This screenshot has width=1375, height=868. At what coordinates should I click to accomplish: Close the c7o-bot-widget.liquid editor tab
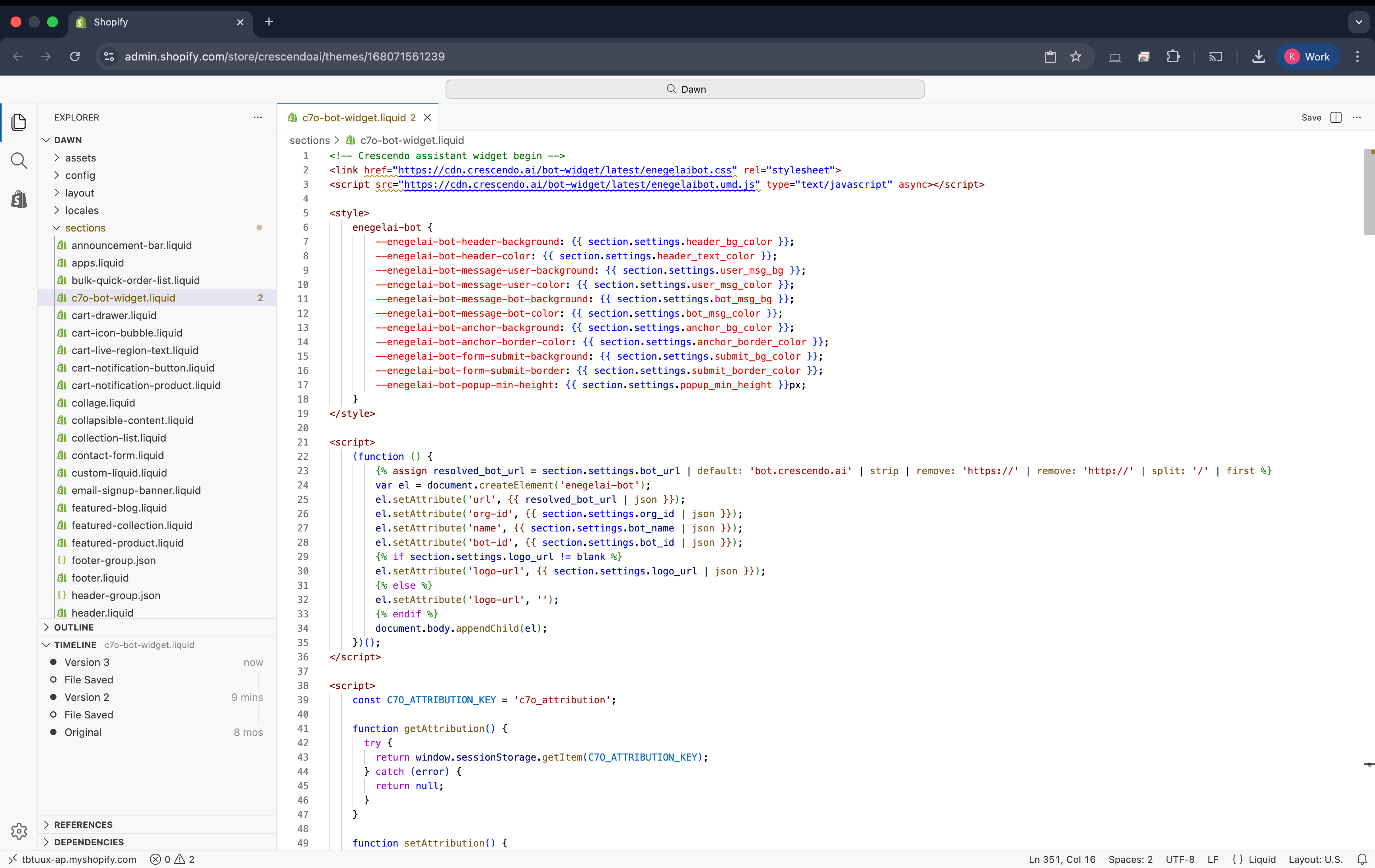coord(427,117)
